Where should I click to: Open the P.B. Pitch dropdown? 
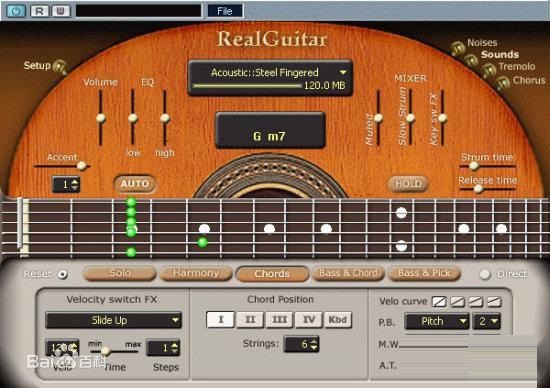coord(437,321)
